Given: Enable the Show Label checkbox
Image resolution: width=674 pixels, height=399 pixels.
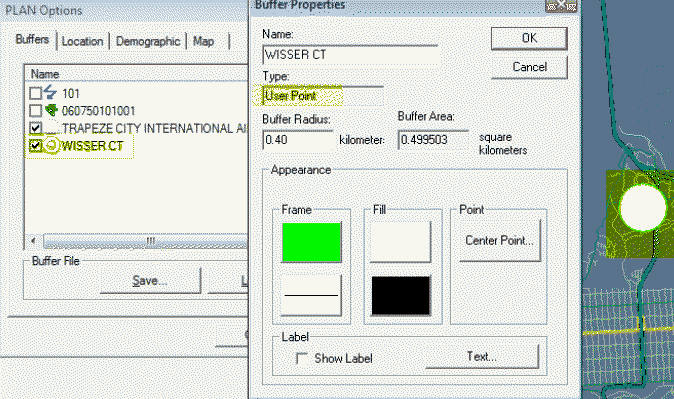Looking at the screenshot, I should point(302,359).
